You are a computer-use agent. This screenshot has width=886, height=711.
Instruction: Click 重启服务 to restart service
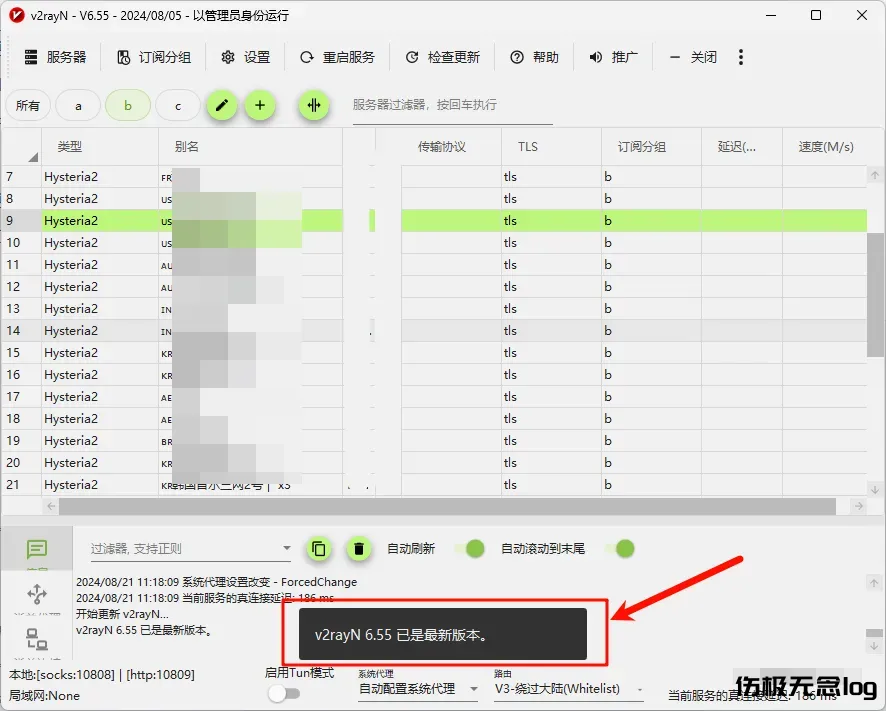pyautogui.click(x=337, y=57)
